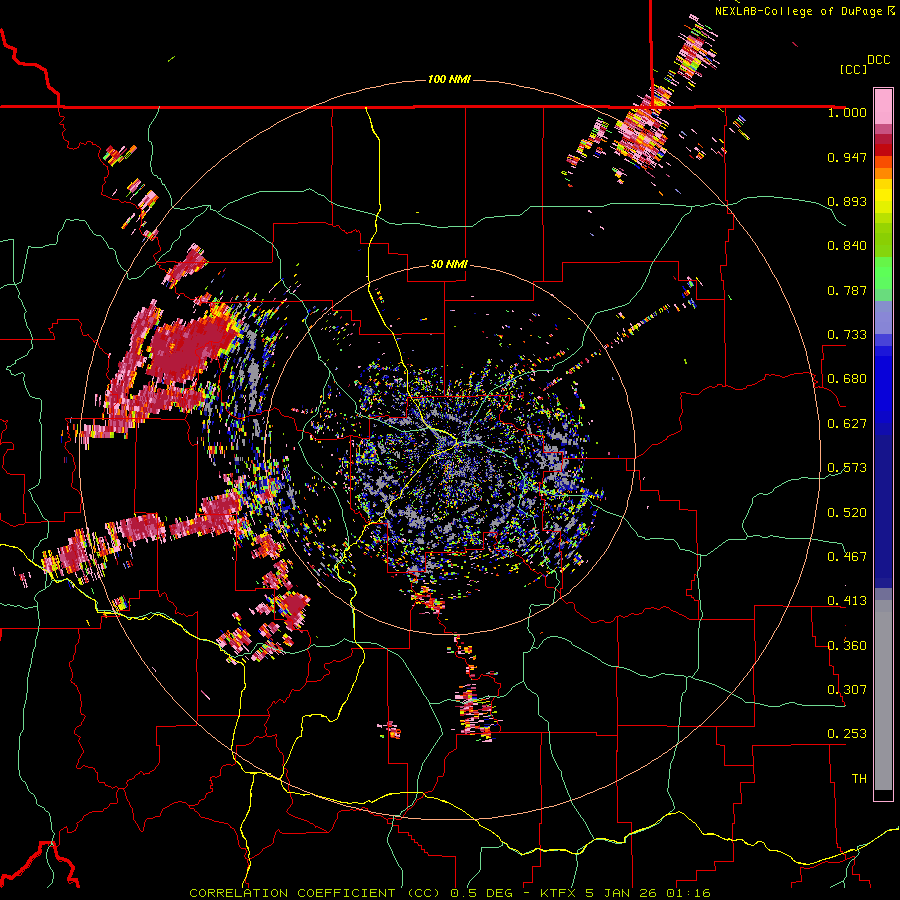Image resolution: width=900 pixels, height=900 pixels.
Task: Pick the bright green segment of the color bar
Action: (883, 273)
